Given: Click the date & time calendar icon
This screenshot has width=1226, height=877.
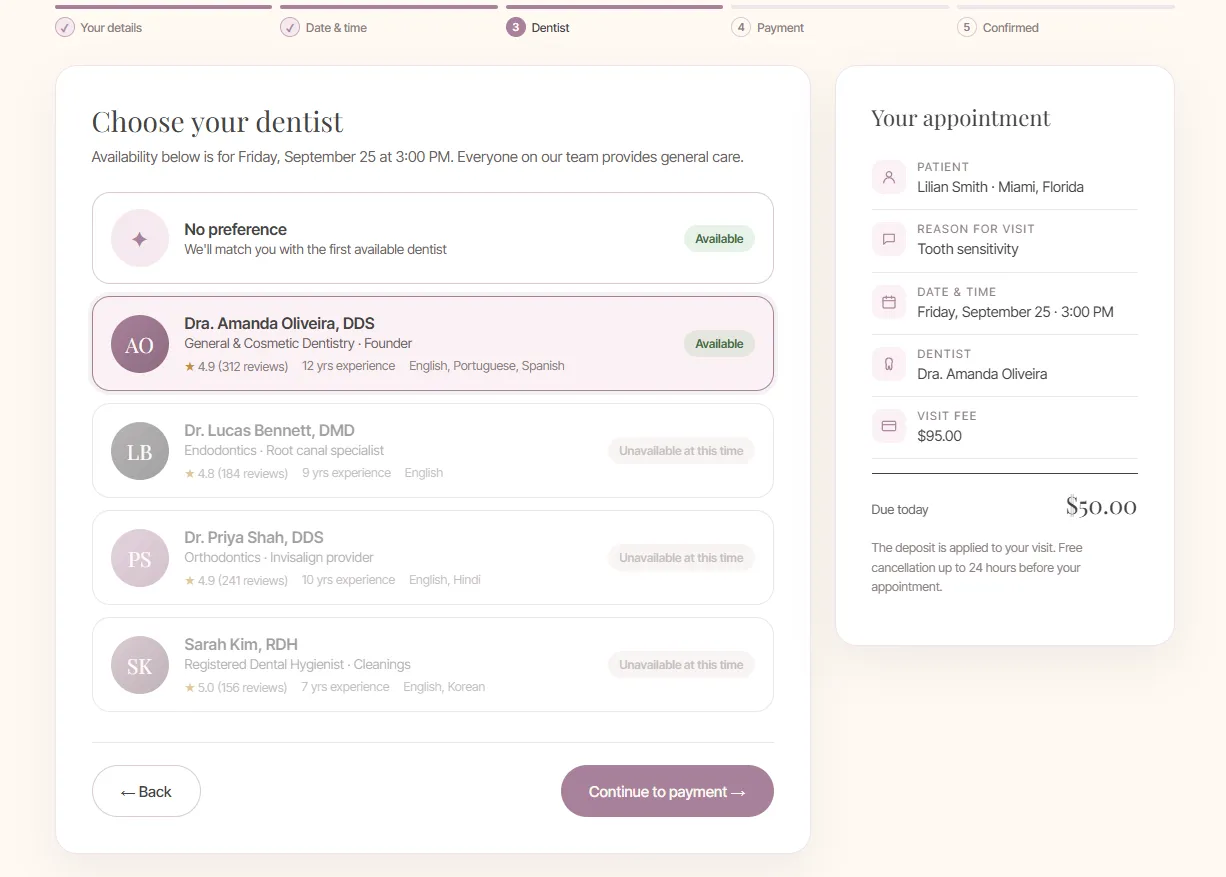Looking at the screenshot, I should [x=889, y=302].
